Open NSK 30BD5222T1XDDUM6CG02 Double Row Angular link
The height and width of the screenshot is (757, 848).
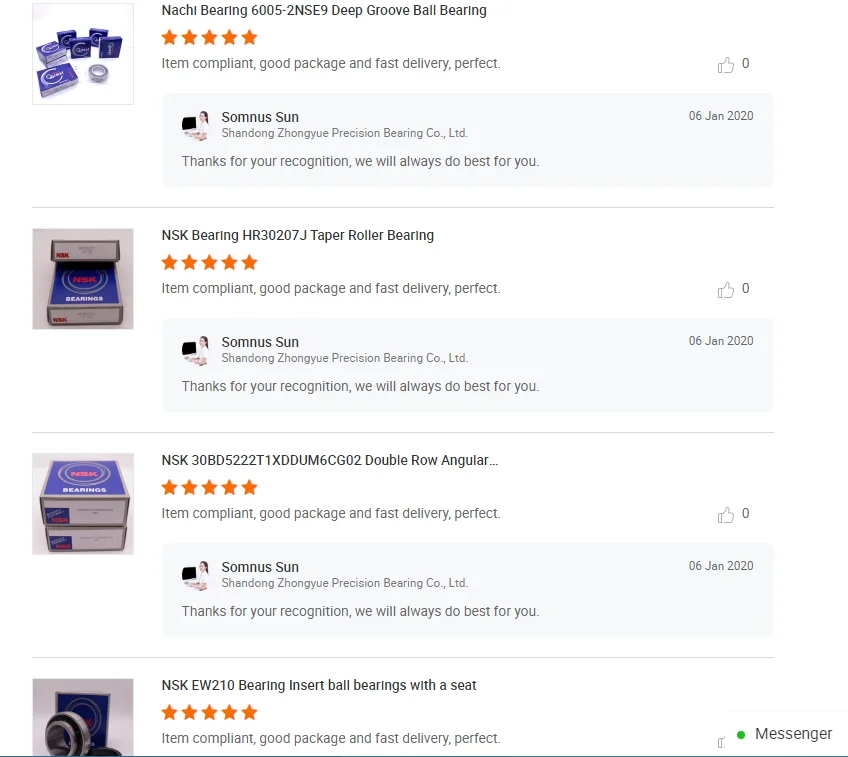329,460
